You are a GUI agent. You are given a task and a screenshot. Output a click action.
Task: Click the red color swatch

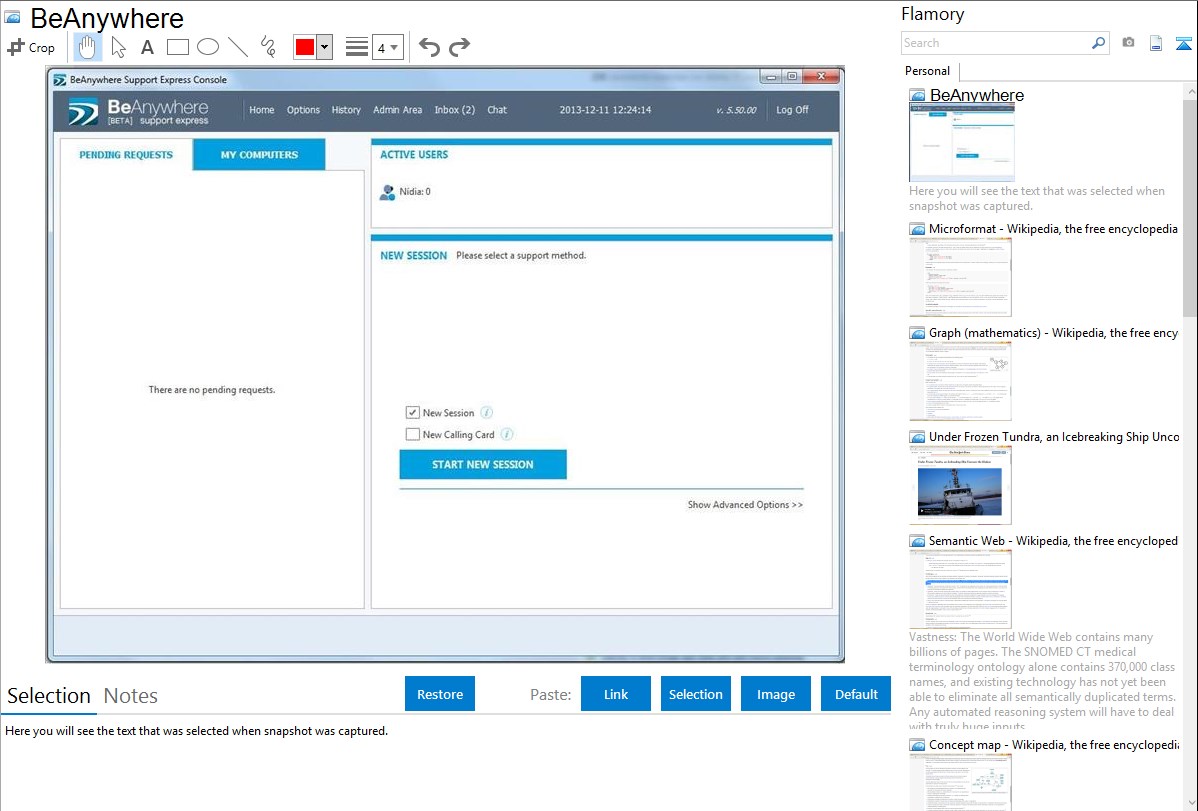click(304, 47)
